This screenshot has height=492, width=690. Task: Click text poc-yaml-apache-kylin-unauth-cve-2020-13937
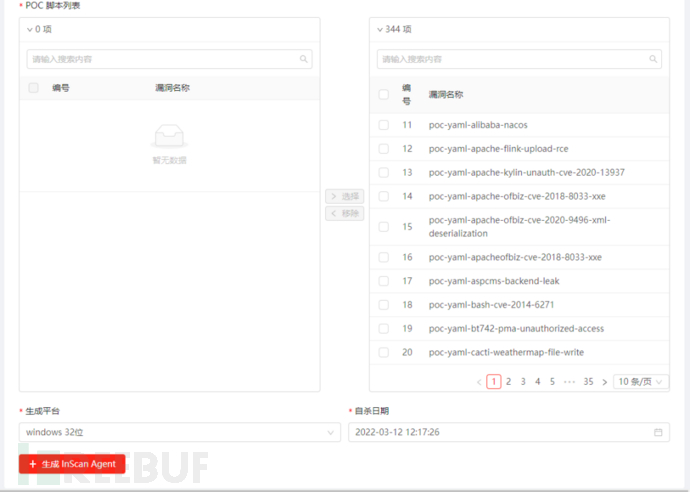(x=527, y=173)
